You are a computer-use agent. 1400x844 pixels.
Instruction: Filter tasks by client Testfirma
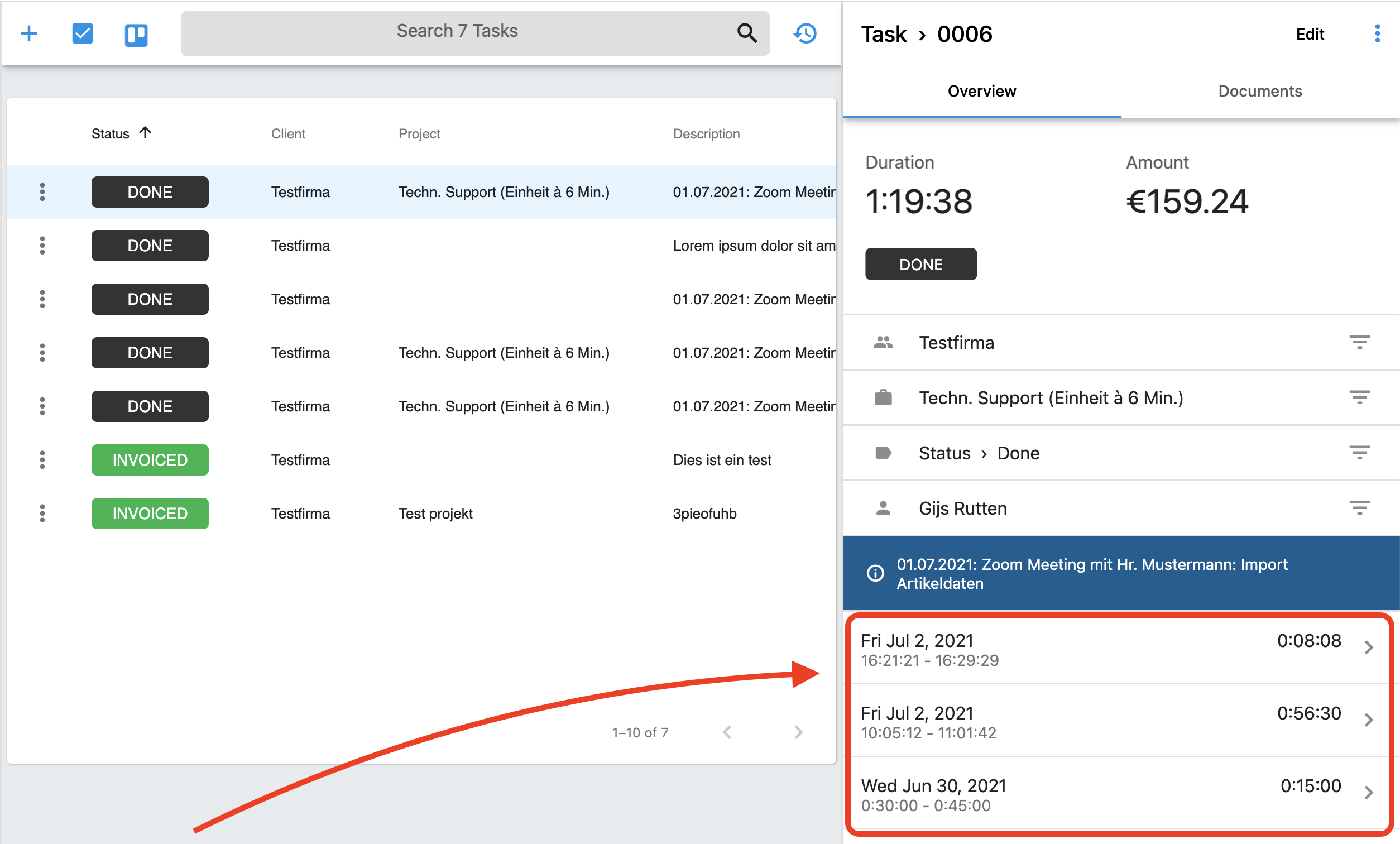point(1360,342)
